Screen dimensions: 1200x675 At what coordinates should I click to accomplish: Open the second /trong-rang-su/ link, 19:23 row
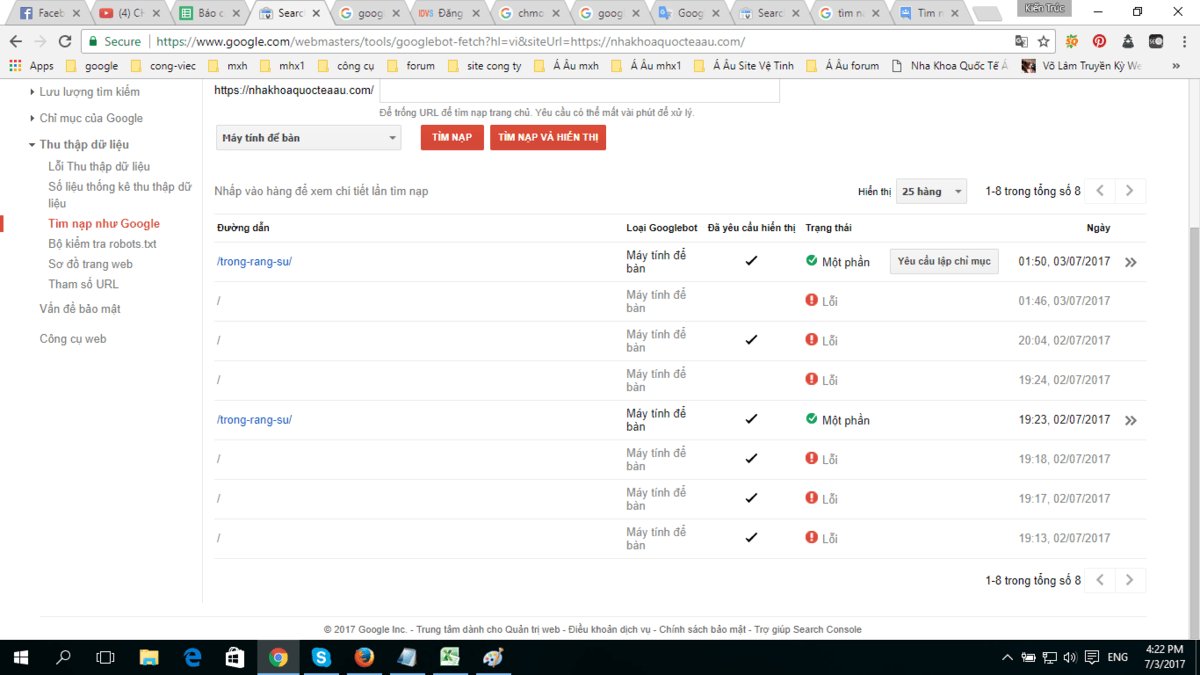click(254, 420)
